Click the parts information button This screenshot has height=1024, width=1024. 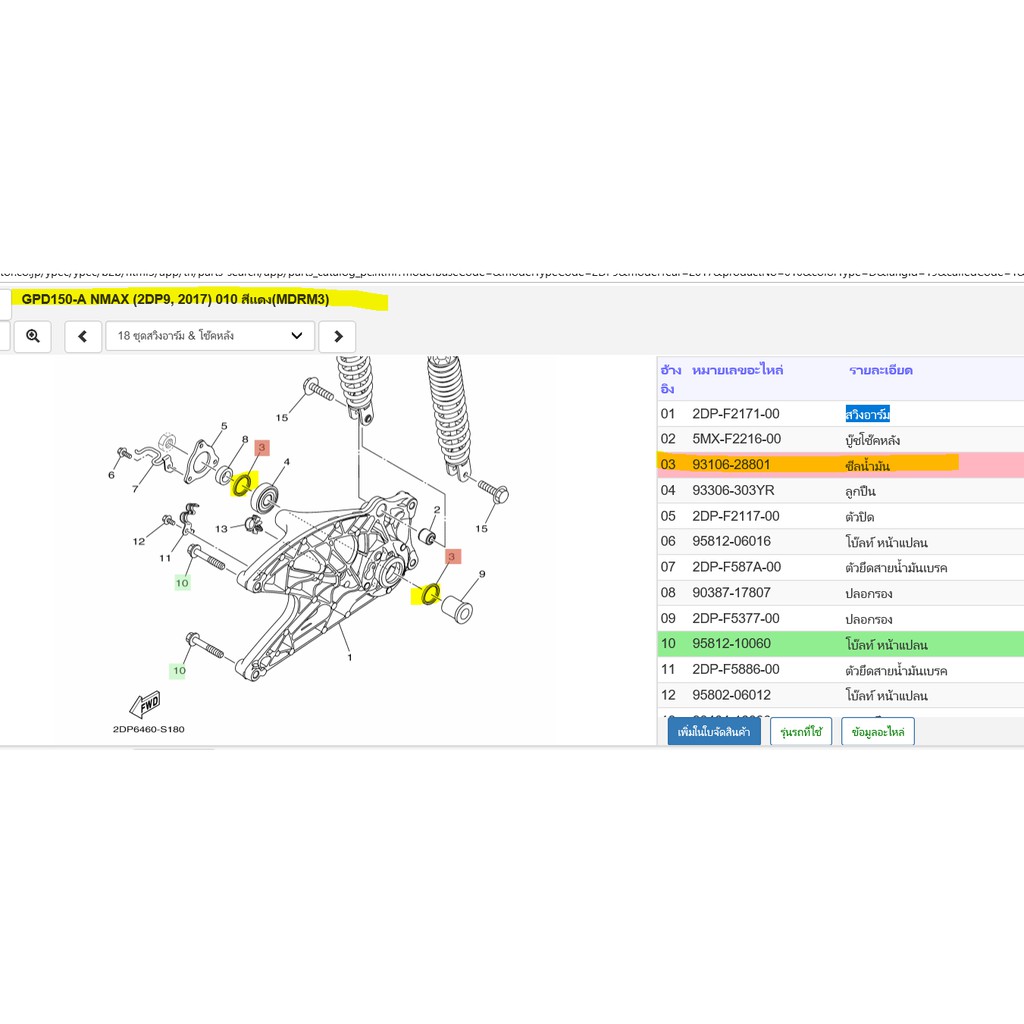pyautogui.click(x=878, y=731)
